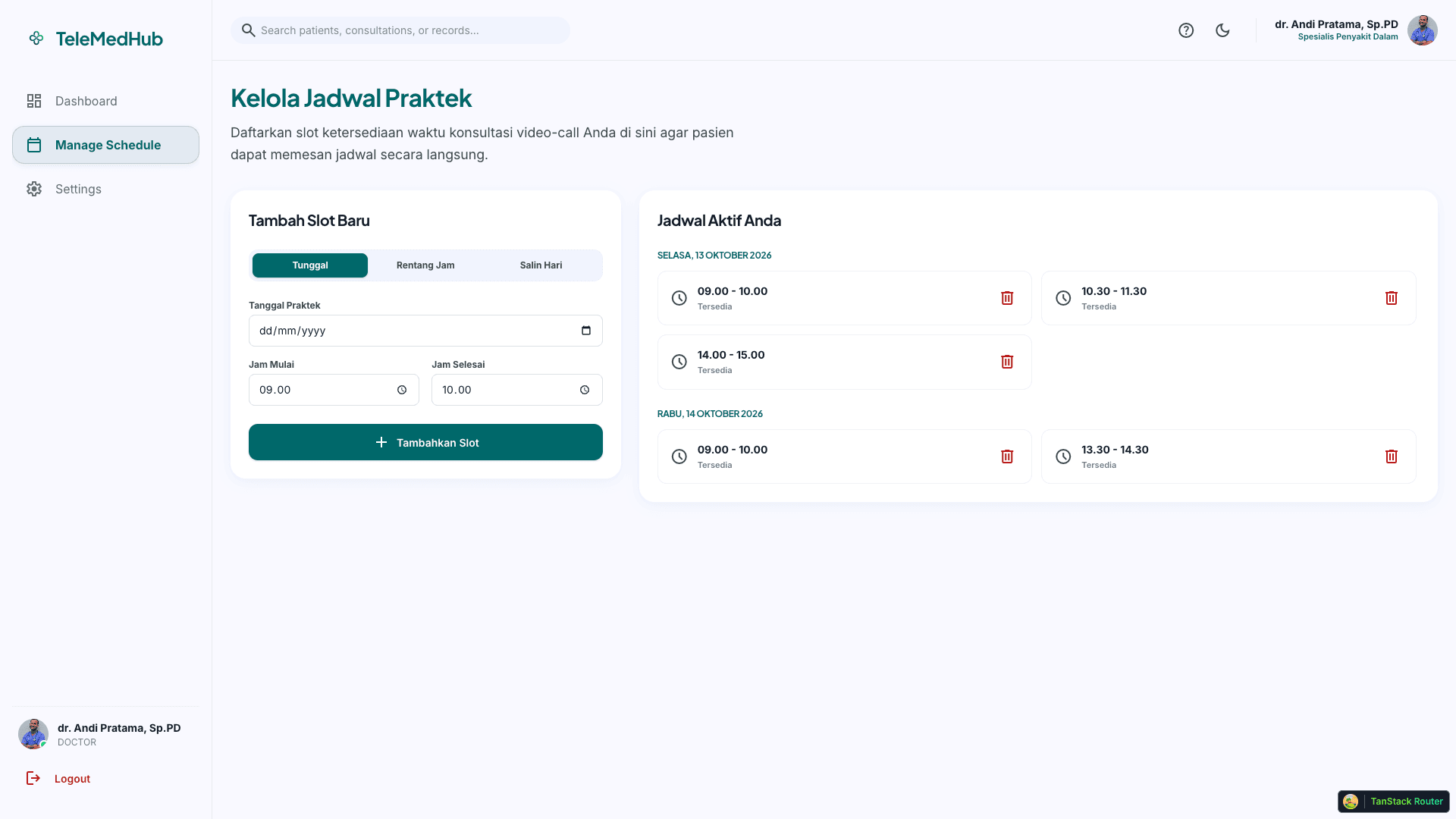
Task: Open Manage Schedule in sidebar
Action: pyautogui.click(x=105, y=145)
